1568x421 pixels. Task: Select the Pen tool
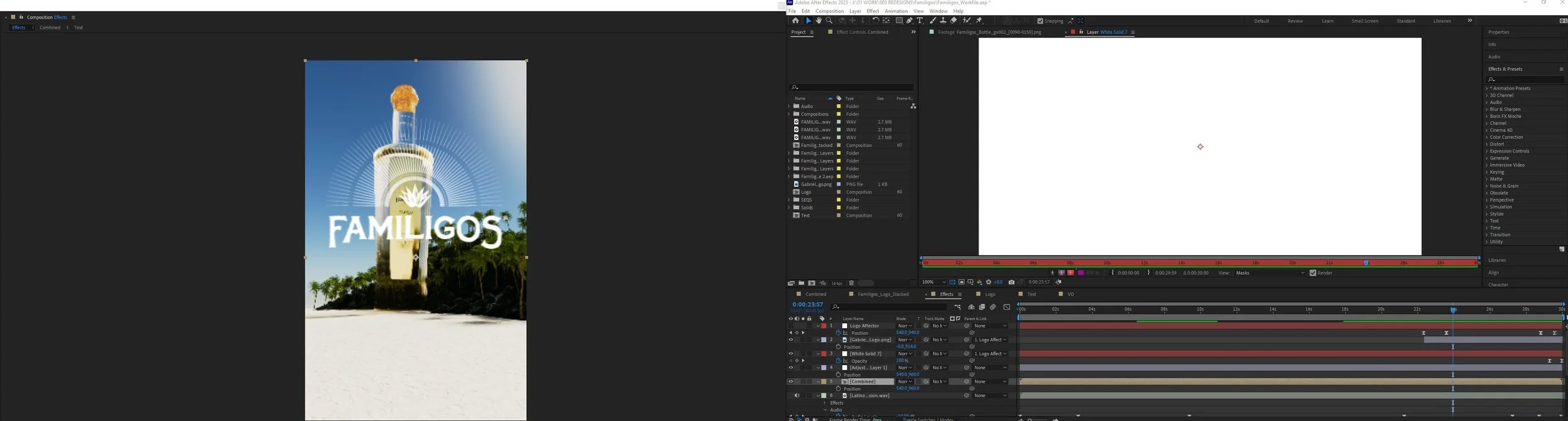click(909, 21)
